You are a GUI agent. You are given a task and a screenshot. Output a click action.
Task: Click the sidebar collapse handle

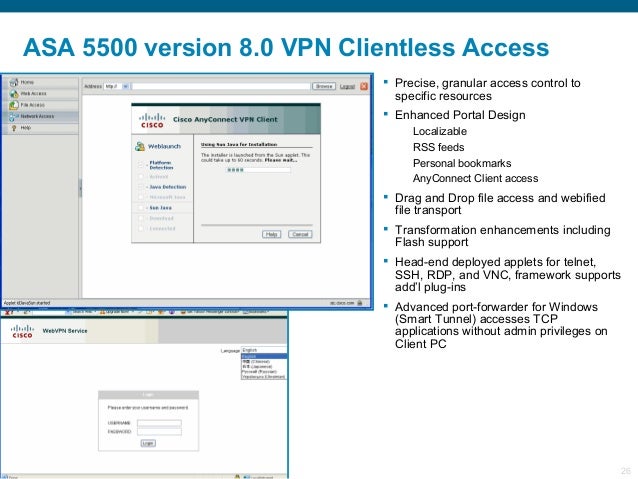coord(80,188)
